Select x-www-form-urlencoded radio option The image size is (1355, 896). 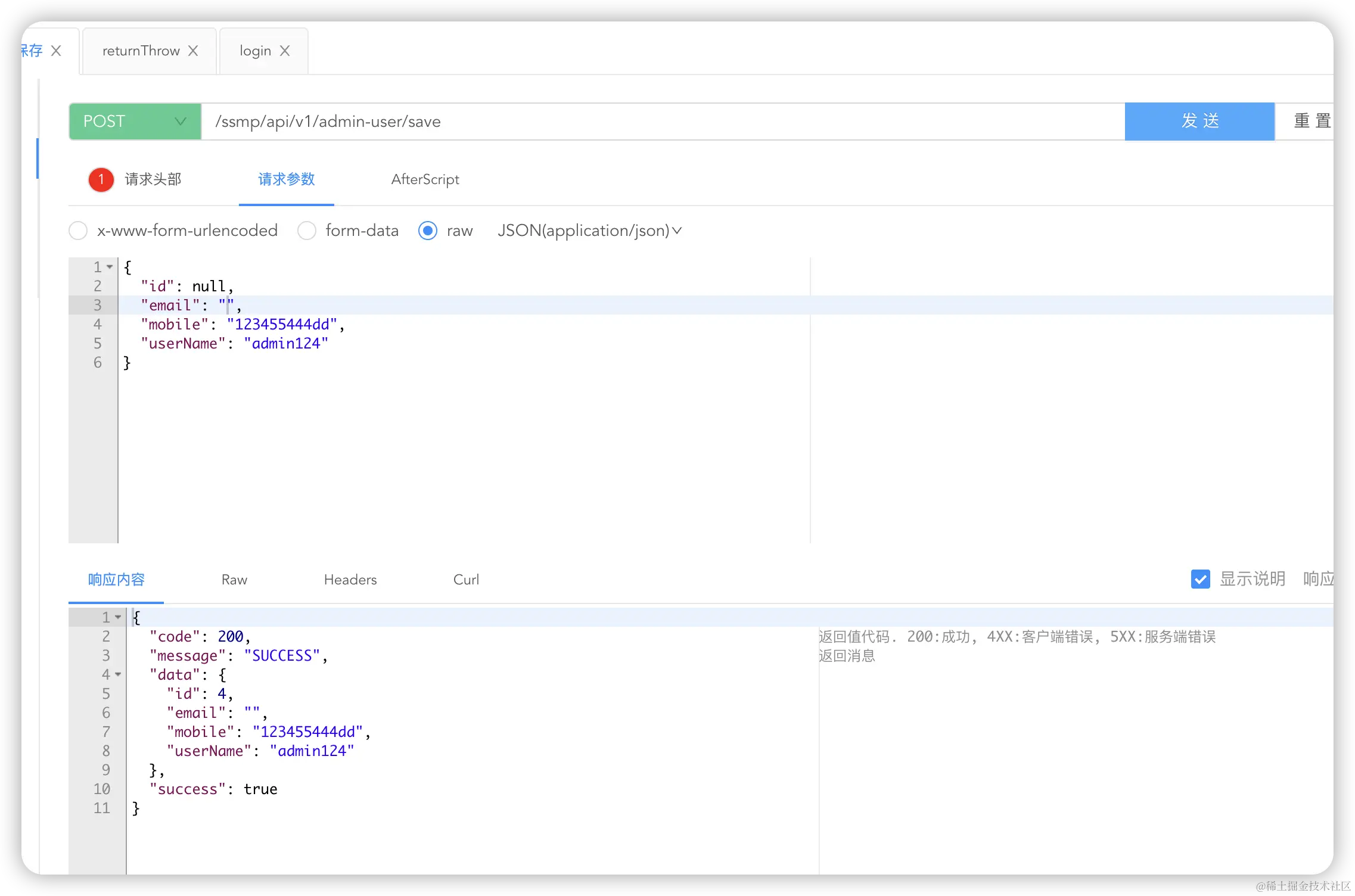tap(78, 231)
